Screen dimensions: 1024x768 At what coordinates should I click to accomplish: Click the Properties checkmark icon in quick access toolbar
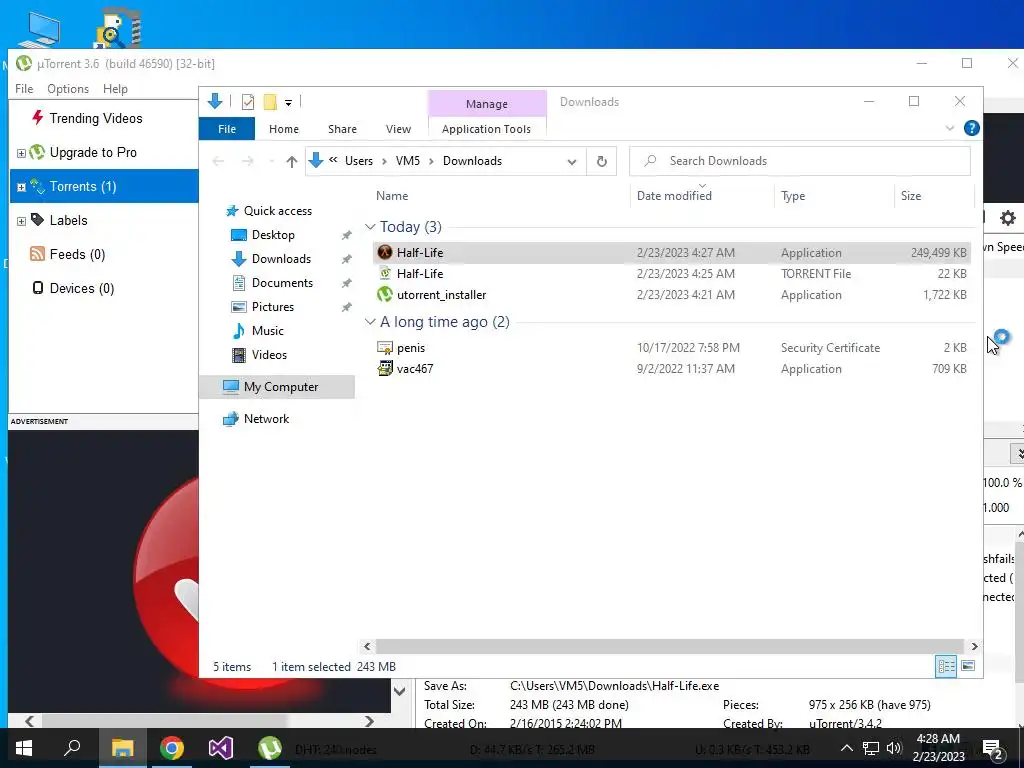[x=248, y=102]
